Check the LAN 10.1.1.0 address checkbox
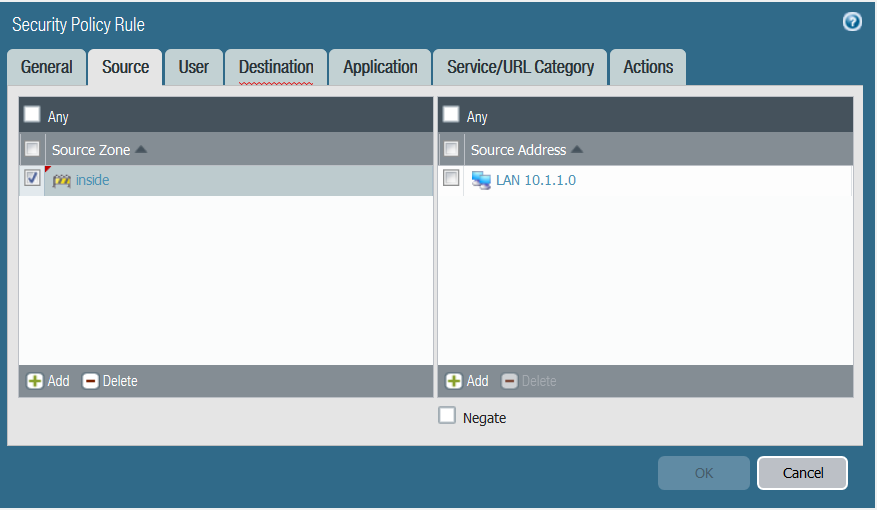The width and height of the screenshot is (877, 510). point(451,178)
